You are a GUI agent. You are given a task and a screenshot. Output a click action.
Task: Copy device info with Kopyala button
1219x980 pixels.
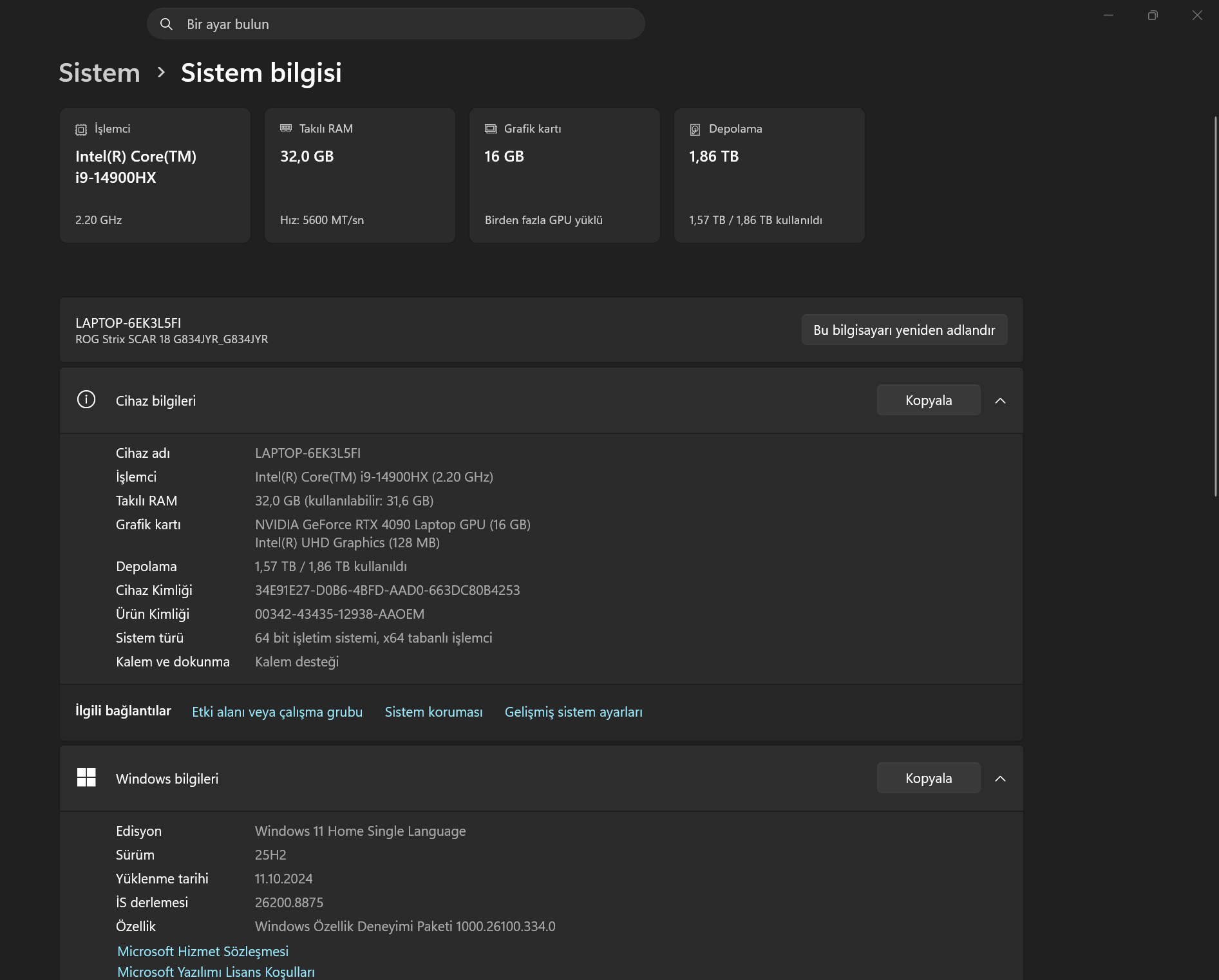929,400
